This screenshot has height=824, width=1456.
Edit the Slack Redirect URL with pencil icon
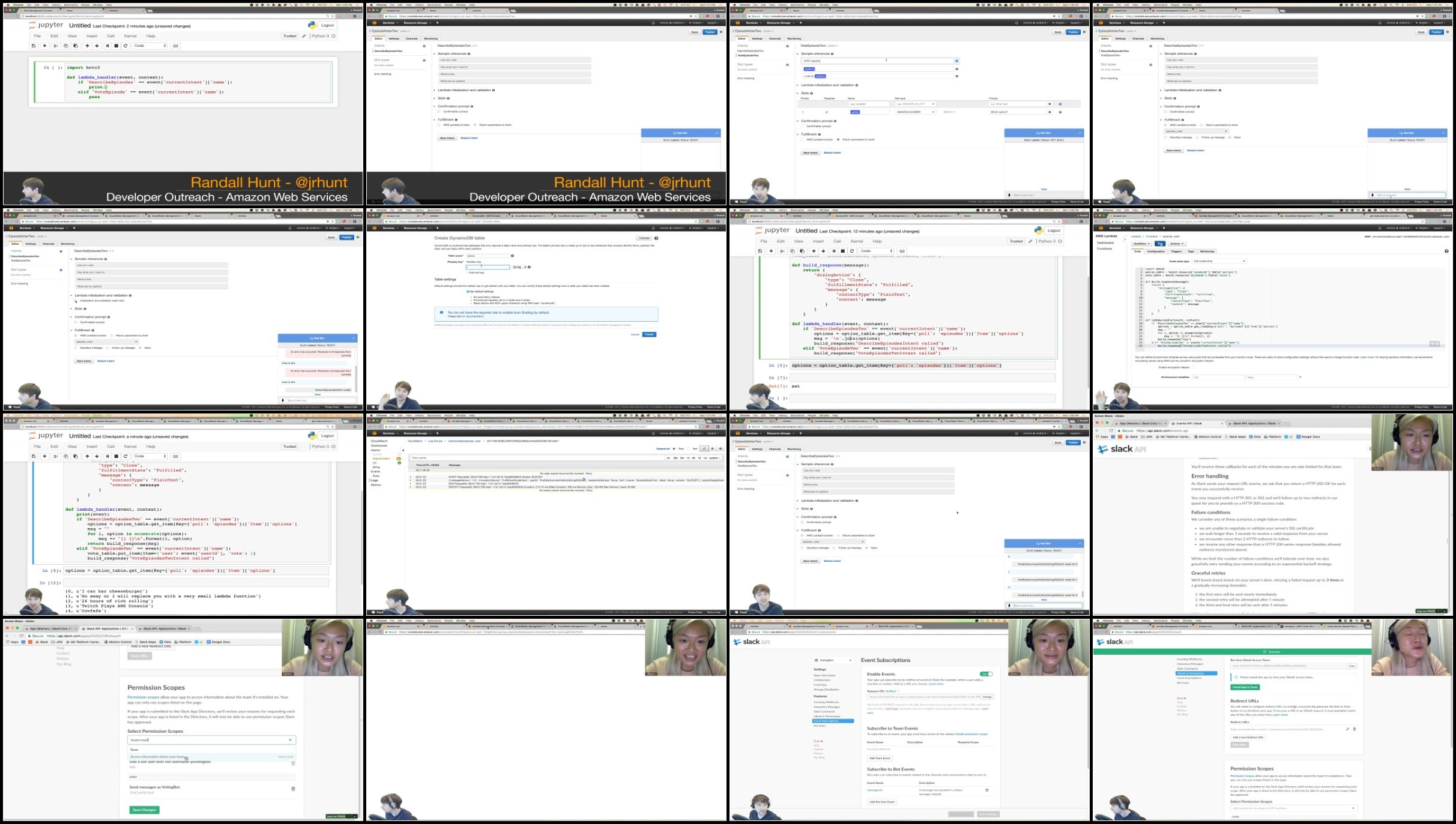coord(1347,729)
